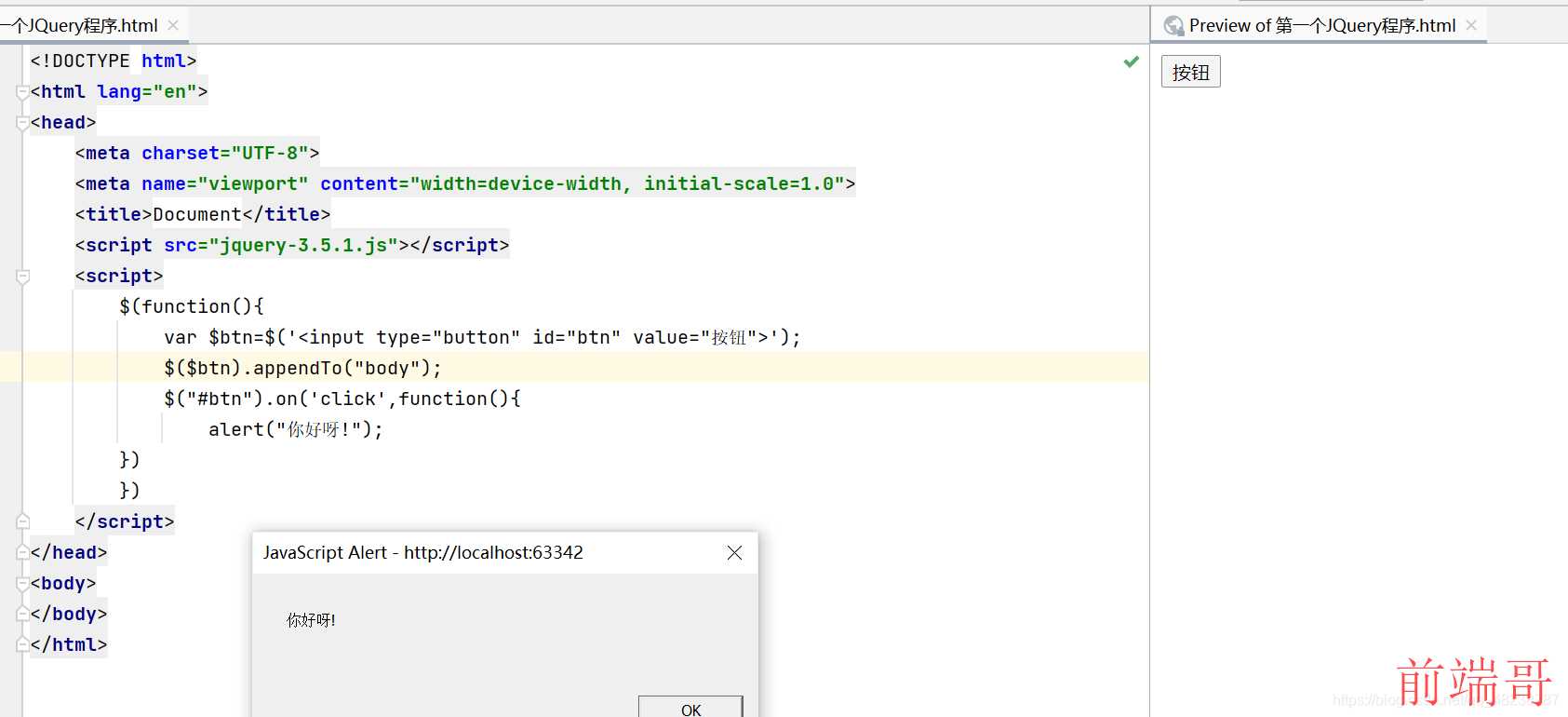
Task: Close the JavaScript Alert dialog with X
Action: click(734, 552)
